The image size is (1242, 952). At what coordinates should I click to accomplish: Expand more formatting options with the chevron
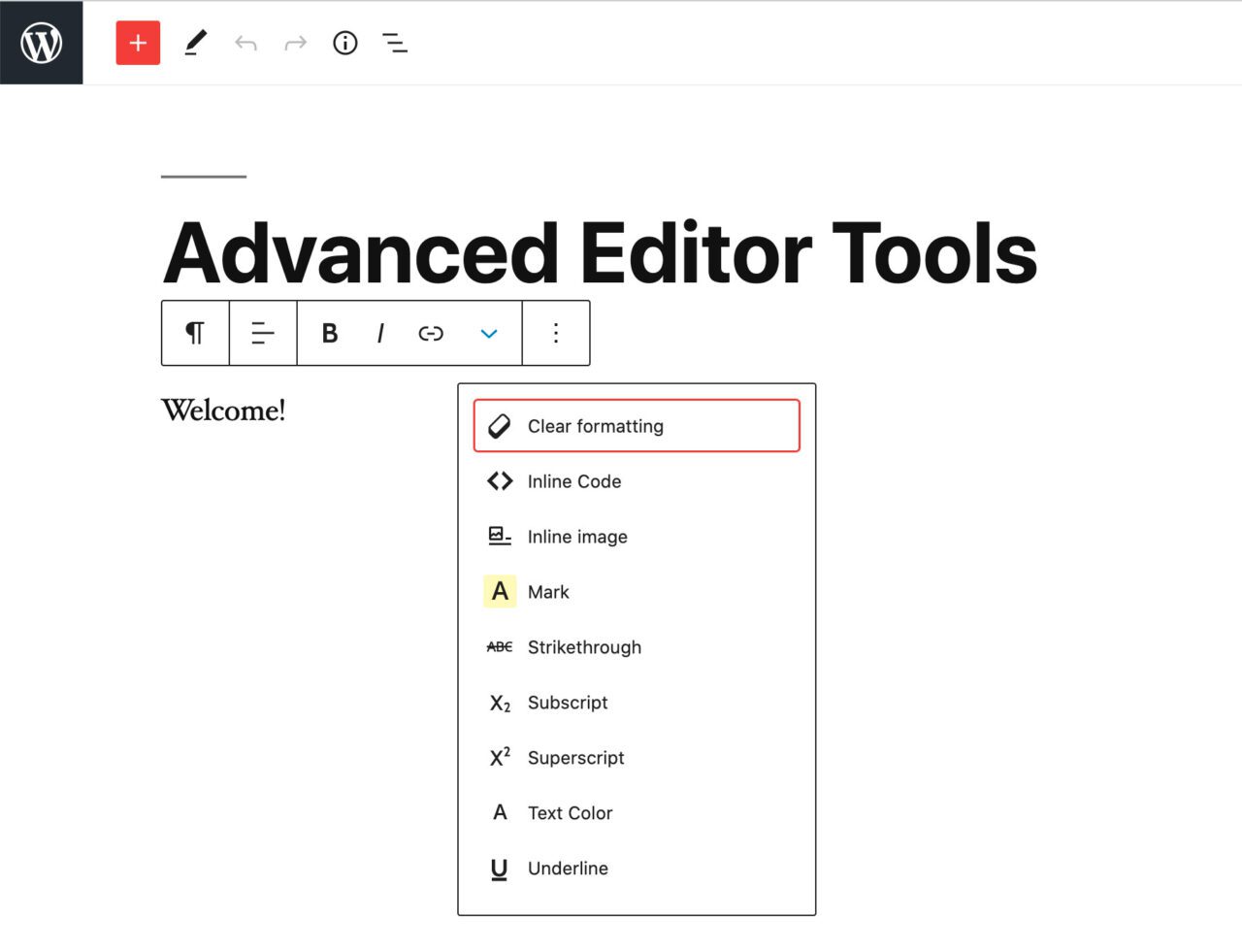[488, 333]
